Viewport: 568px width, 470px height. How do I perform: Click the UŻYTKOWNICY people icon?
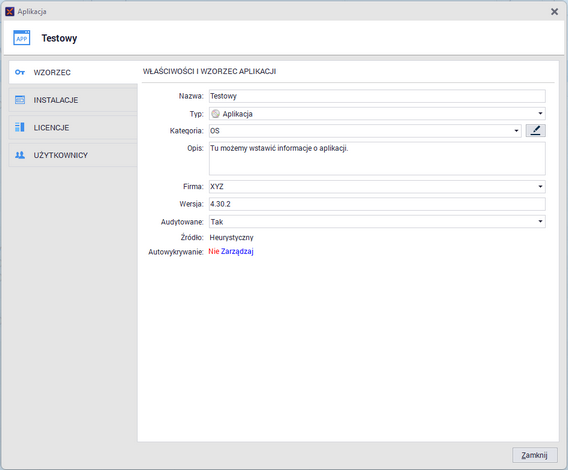click(x=20, y=155)
